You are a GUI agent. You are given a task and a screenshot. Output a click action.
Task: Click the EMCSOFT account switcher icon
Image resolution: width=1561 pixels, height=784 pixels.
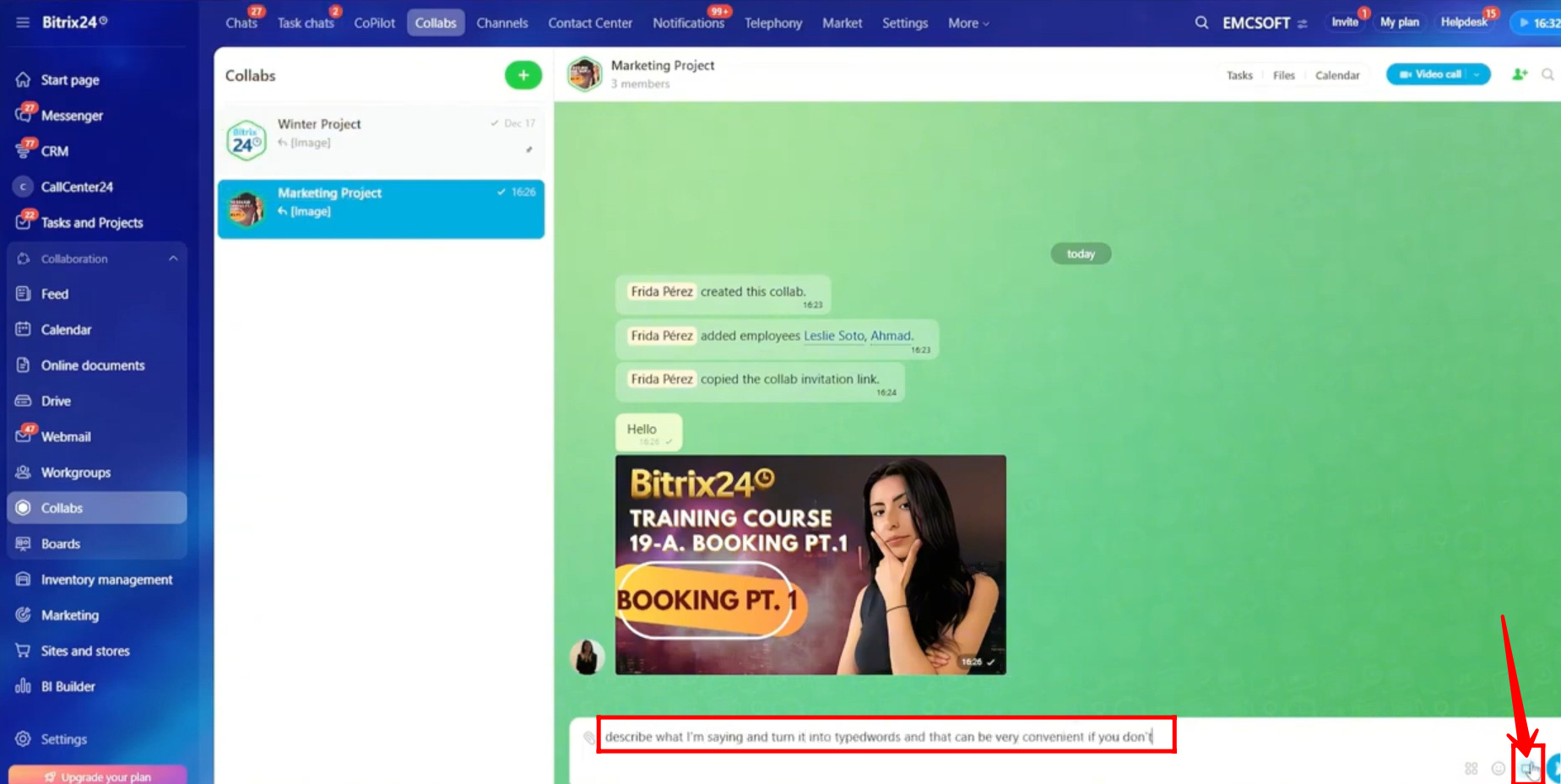point(1302,24)
